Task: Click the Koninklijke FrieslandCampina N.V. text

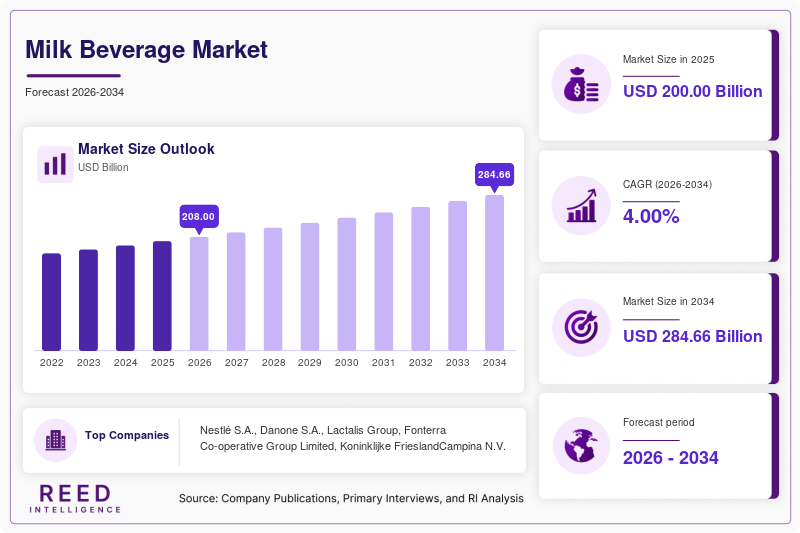Action: pyautogui.click(x=422, y=446)
